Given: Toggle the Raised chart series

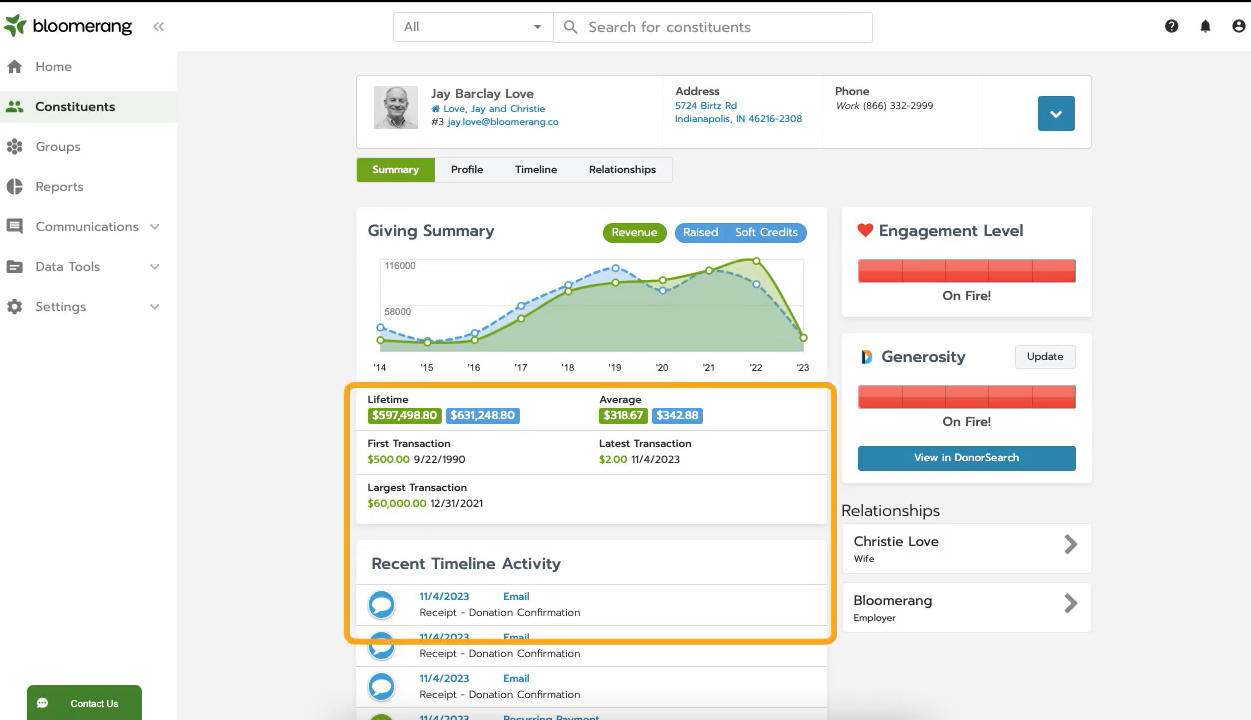Looking at the screenshot, I should [x=700, y=232].
